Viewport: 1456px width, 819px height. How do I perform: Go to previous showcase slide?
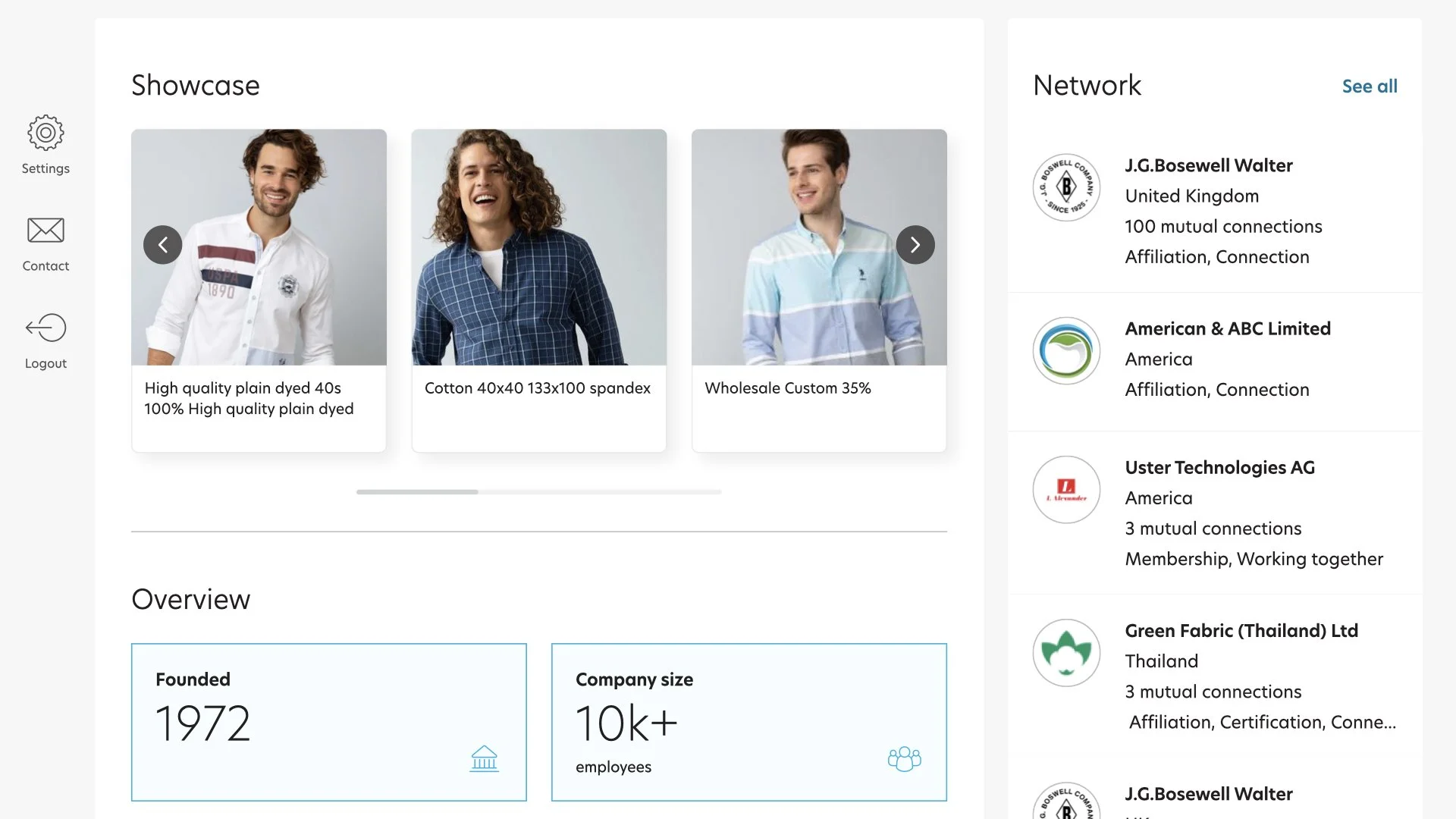(x=162, y=245)
